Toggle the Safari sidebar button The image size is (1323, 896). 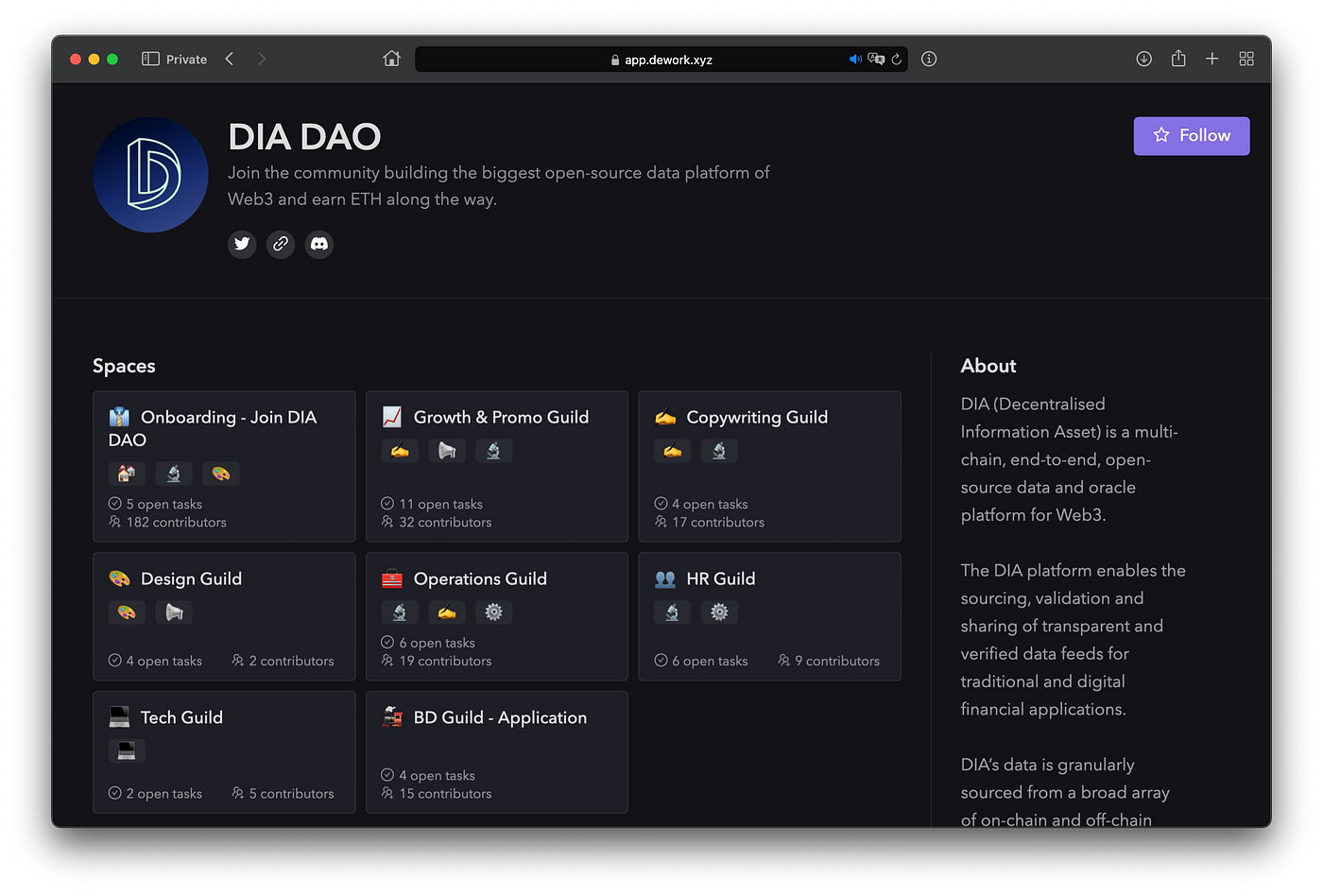coord(150,60)
